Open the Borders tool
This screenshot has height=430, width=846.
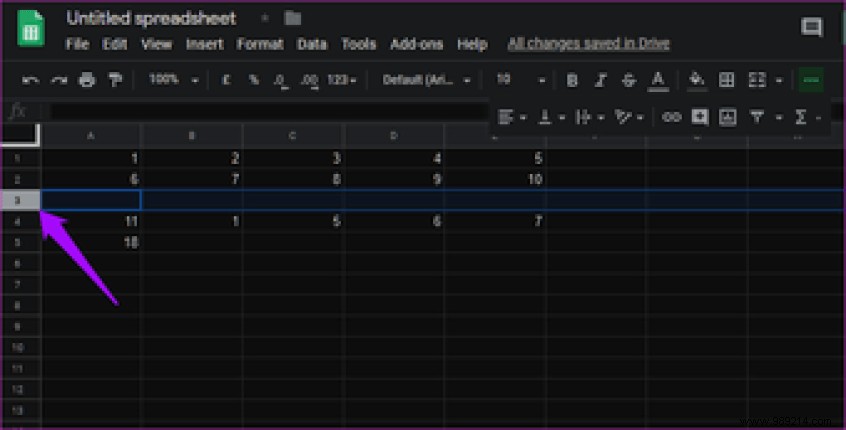pos(726,80)
